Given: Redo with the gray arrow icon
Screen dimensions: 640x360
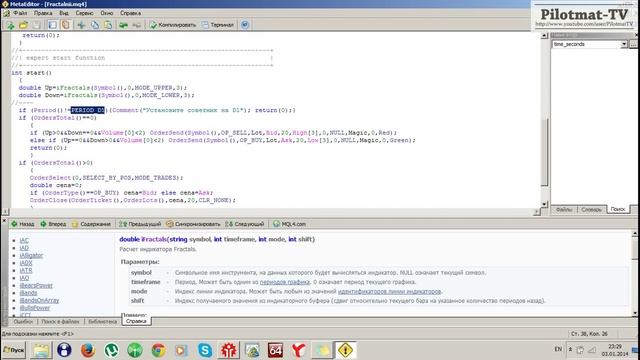Looking at the screenshot, I should pyautogui.click(x=137, y=25).
